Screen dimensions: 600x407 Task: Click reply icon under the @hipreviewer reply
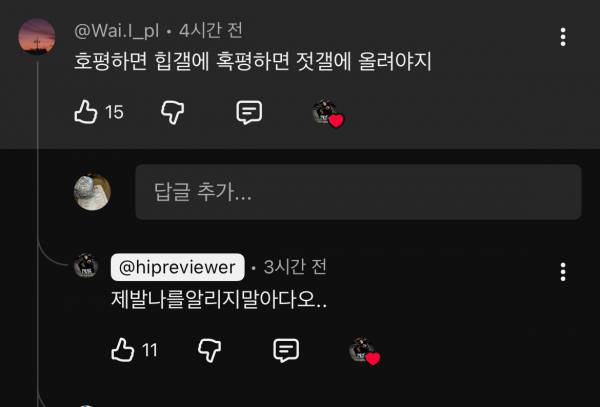click(x=286, y=350)
